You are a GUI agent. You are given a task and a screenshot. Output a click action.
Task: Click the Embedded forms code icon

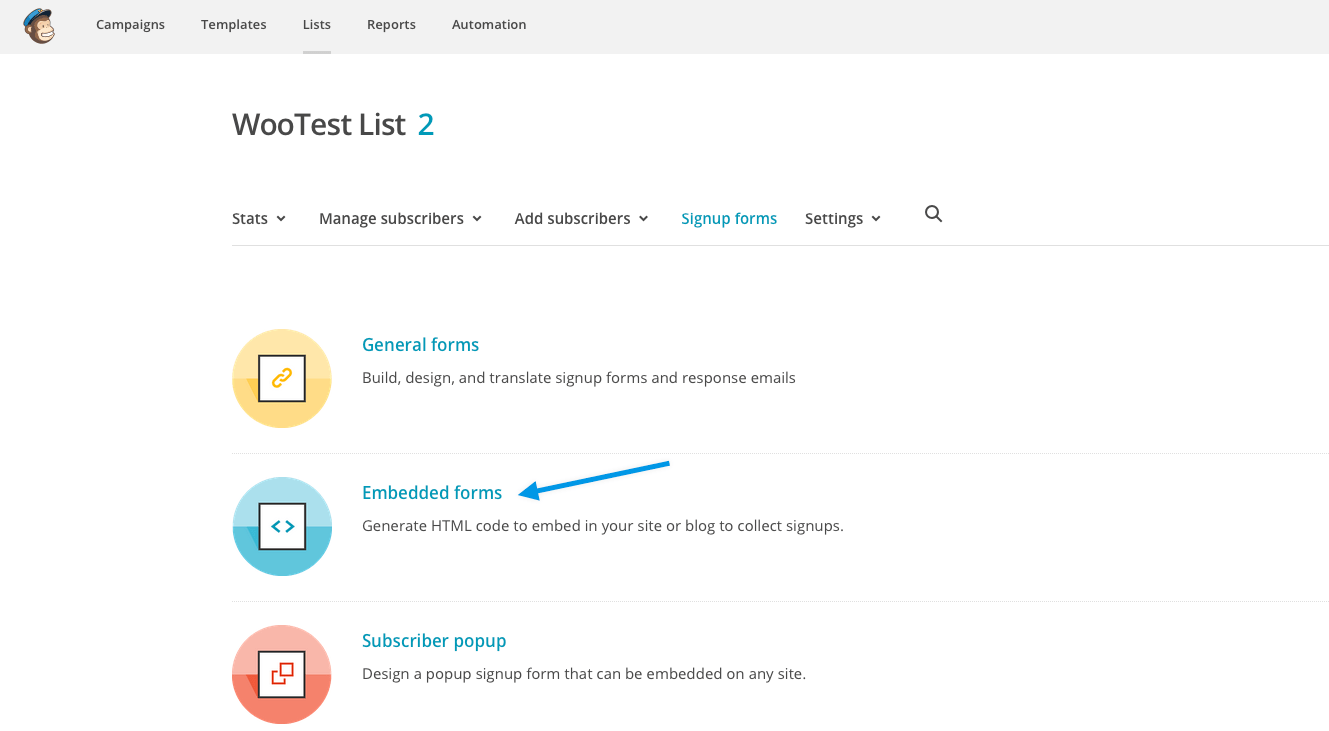tap(282, 526)
